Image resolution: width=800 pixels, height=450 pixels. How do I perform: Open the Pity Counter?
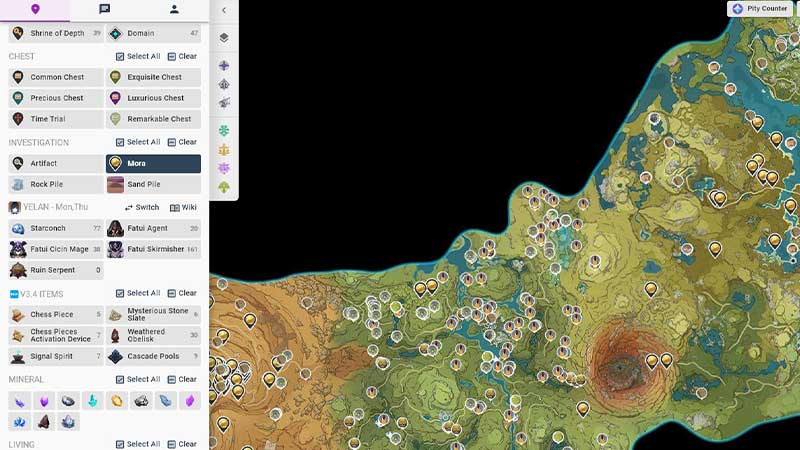[760, 9]
